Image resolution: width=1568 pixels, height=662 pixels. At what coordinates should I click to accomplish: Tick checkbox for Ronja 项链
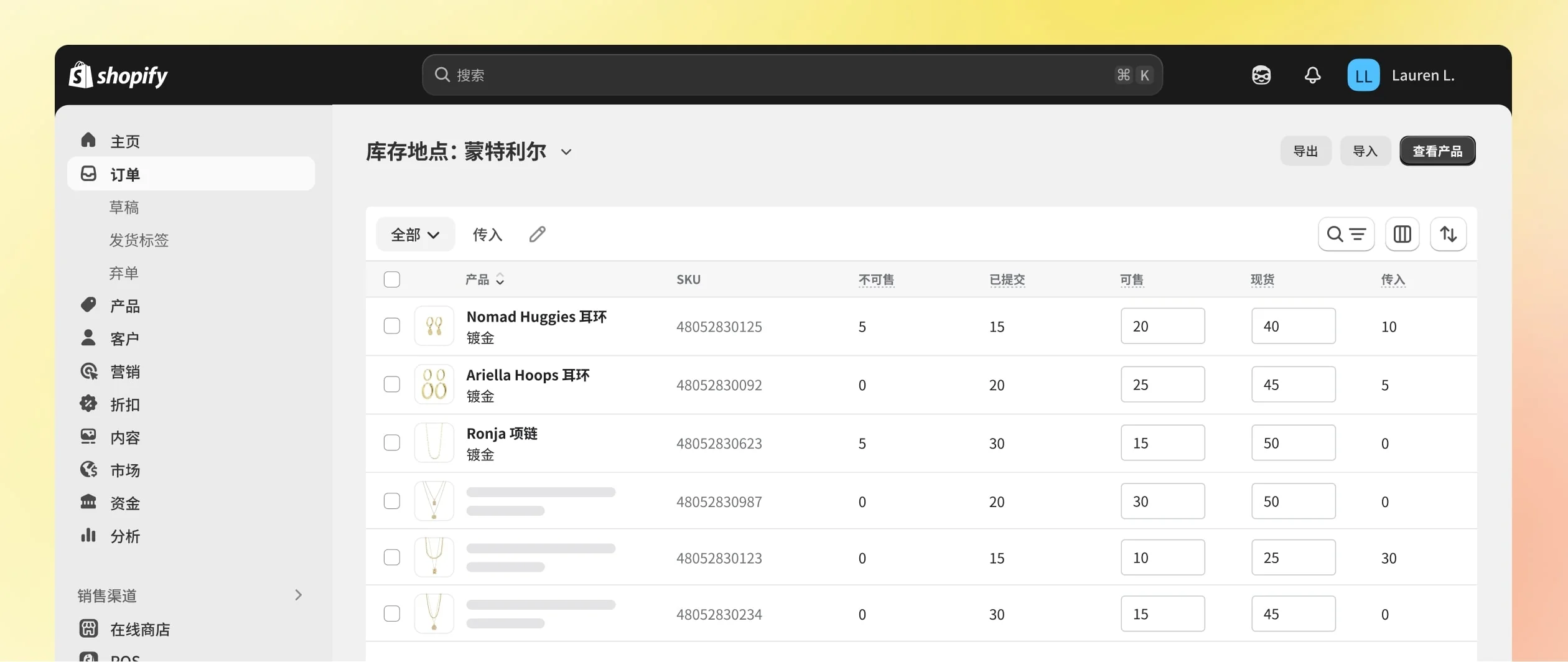(x=392, y=443)
